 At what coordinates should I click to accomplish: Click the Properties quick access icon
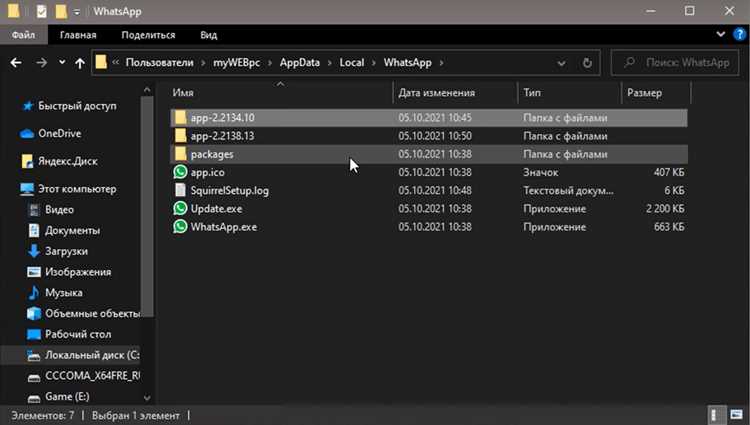click(x=42, y=11)
